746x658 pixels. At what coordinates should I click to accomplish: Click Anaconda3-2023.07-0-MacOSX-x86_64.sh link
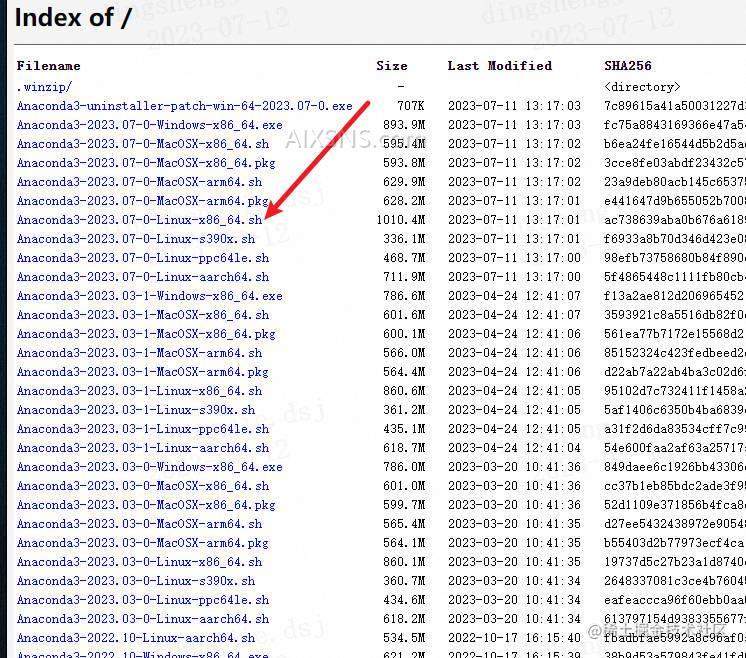point(143,144)
